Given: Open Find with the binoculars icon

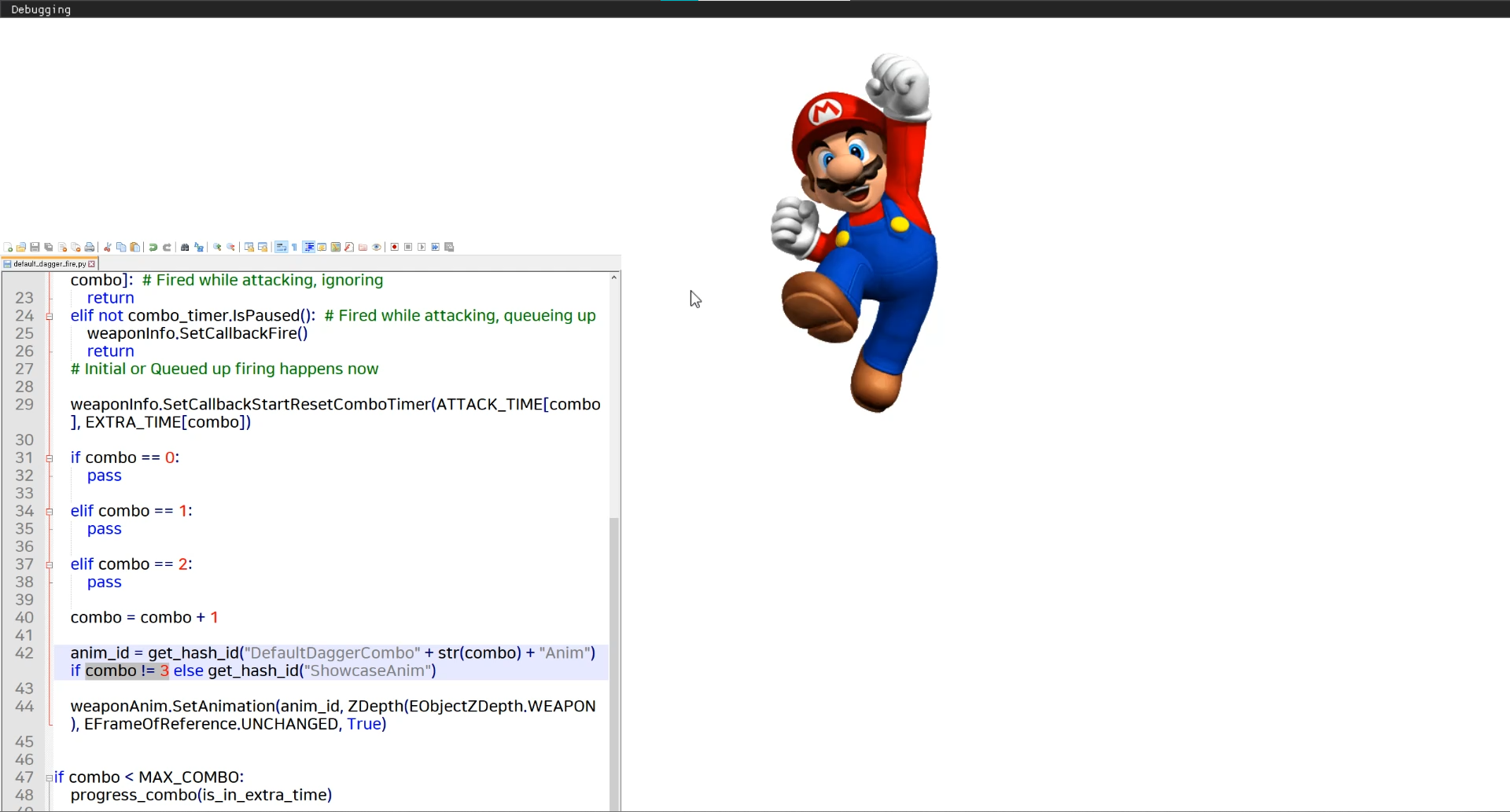Looking at the screenshot, I should point(185,248).
